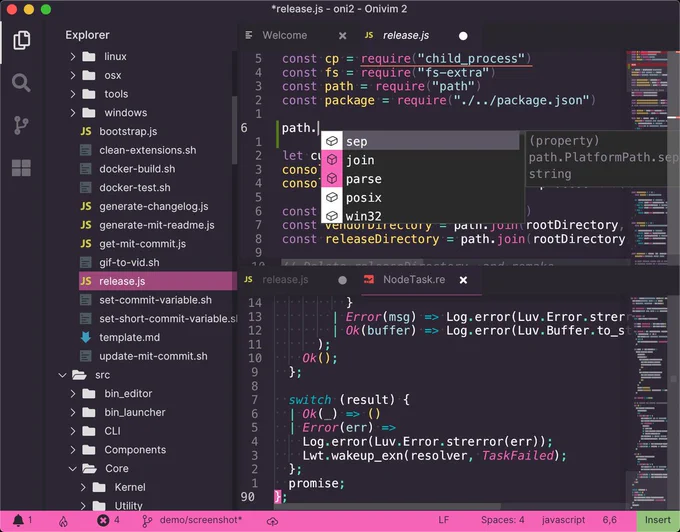Collapse the Core folder chevron
The image size is (680, 532).
coord(72,469)
